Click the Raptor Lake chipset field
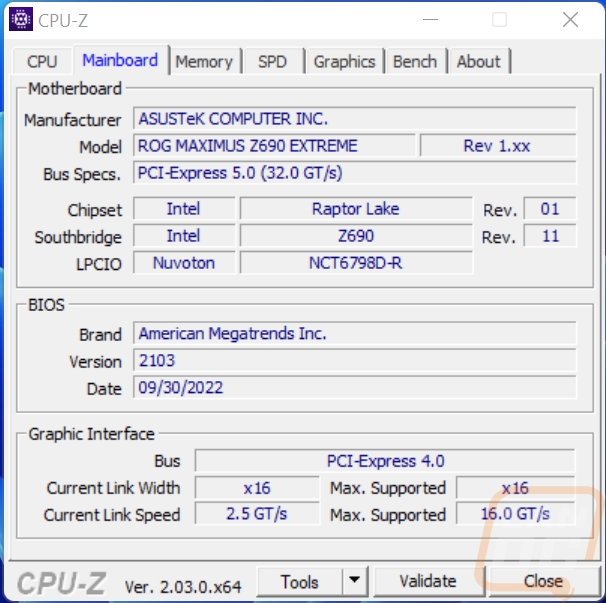Screen dimensions: 606x603 pyautogui.click(x=356, y=209)
